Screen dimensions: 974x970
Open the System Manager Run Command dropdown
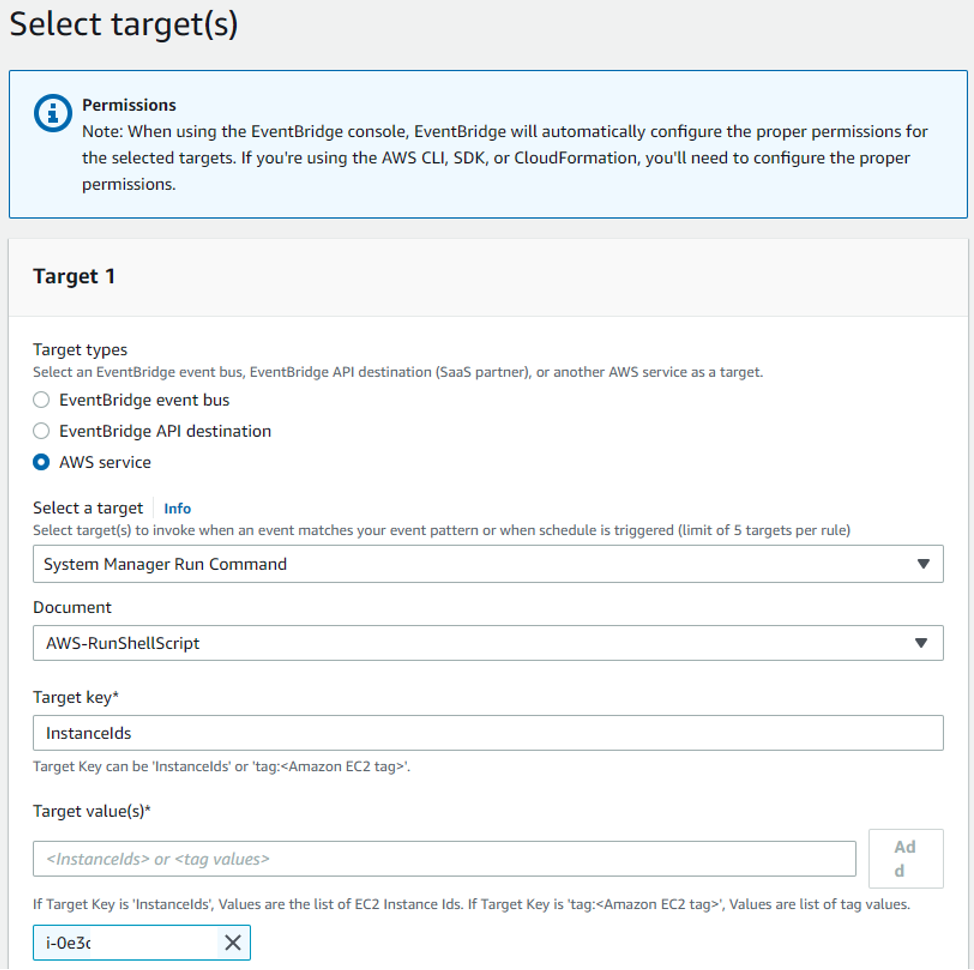point(487,563)
